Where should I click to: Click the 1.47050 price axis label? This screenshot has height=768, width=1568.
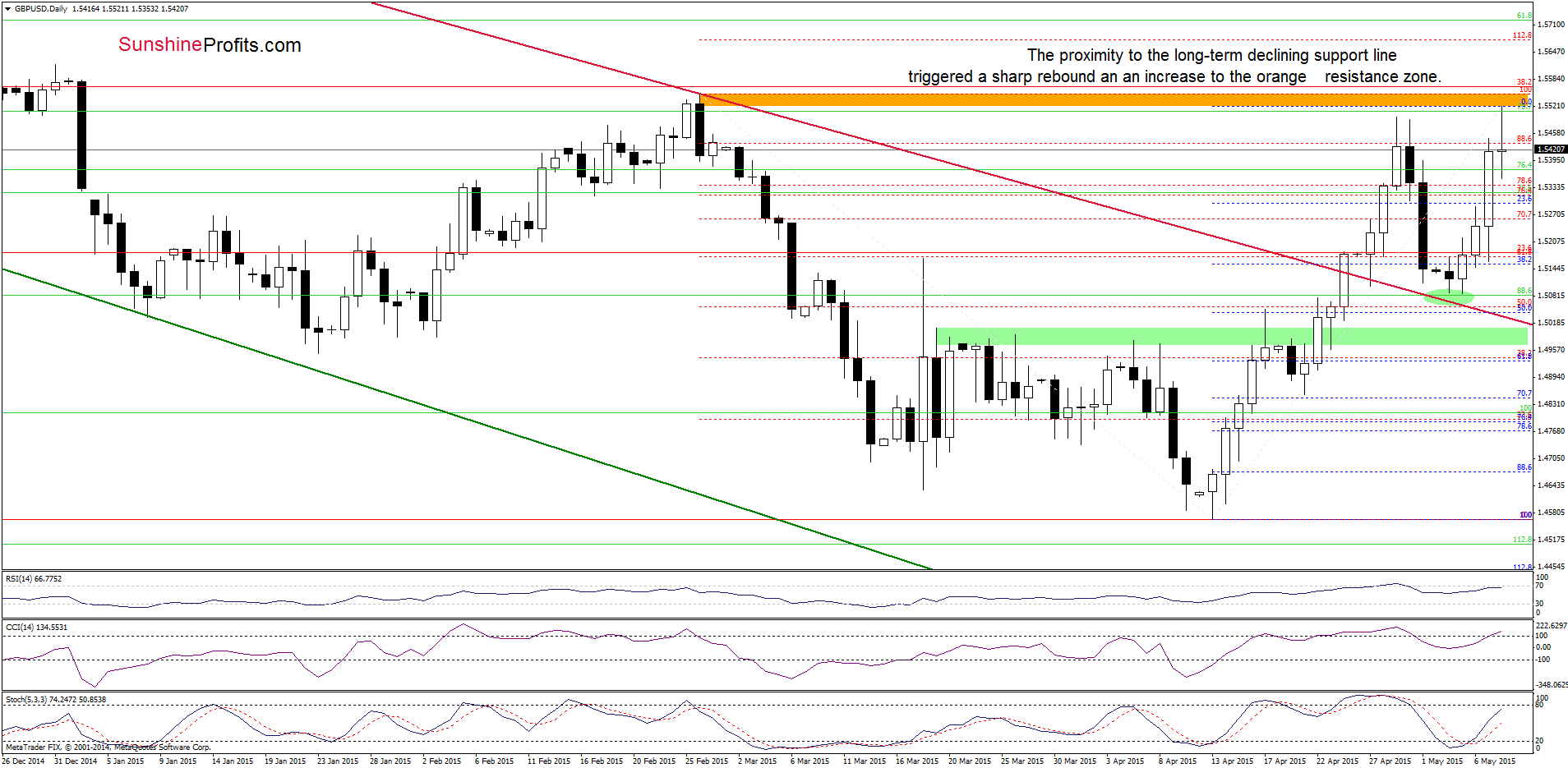tap(1551, 458)
